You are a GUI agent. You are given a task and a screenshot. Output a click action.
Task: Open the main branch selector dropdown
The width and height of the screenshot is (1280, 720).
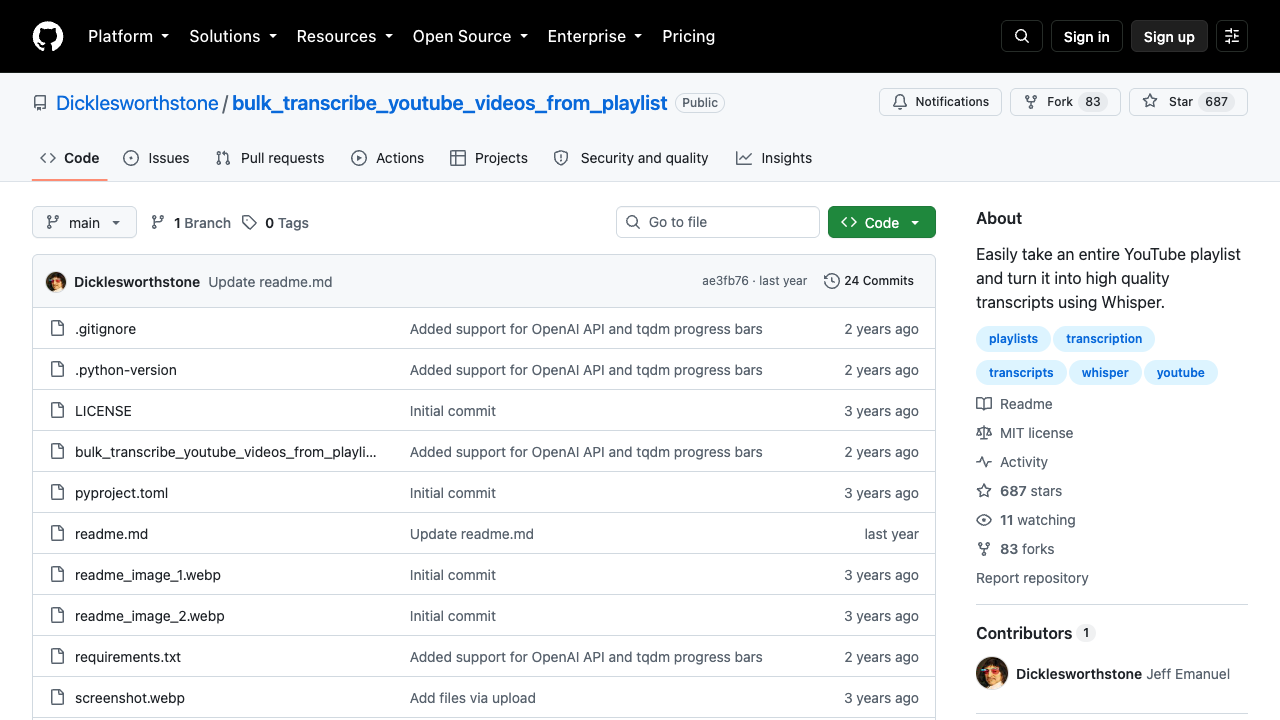tap(84, 222)
